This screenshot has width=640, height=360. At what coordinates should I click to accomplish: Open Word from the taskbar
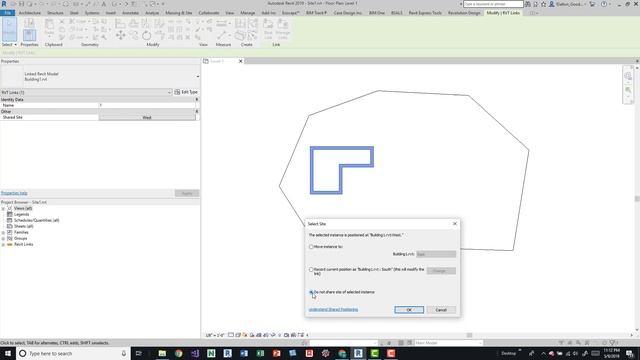pos(244,353)
